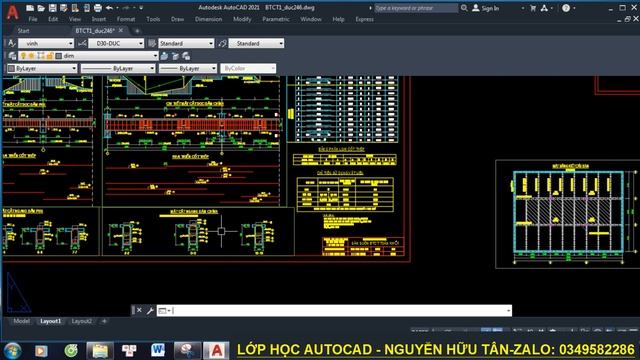Image resolution: width=640 pixels, height=360 pixels.
Task: Open the Edit menu
Action: 53,19
